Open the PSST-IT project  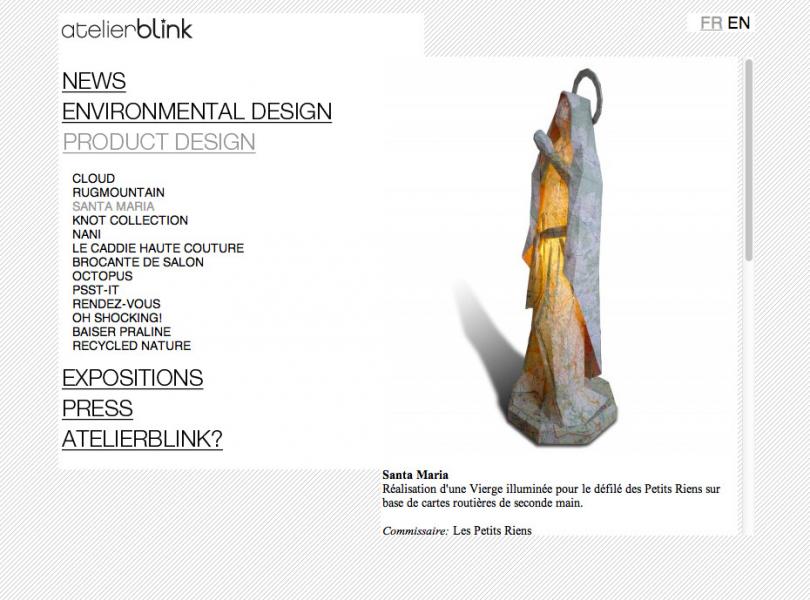tap(96, 290)
